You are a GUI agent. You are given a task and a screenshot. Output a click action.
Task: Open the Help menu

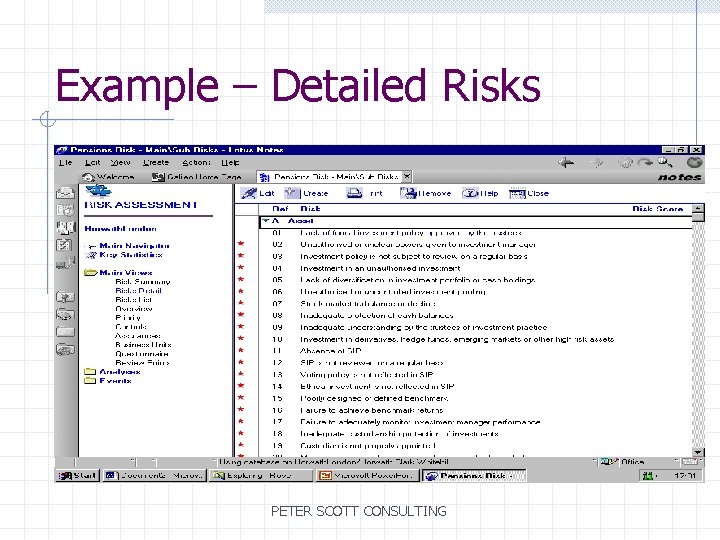point(230,163)
